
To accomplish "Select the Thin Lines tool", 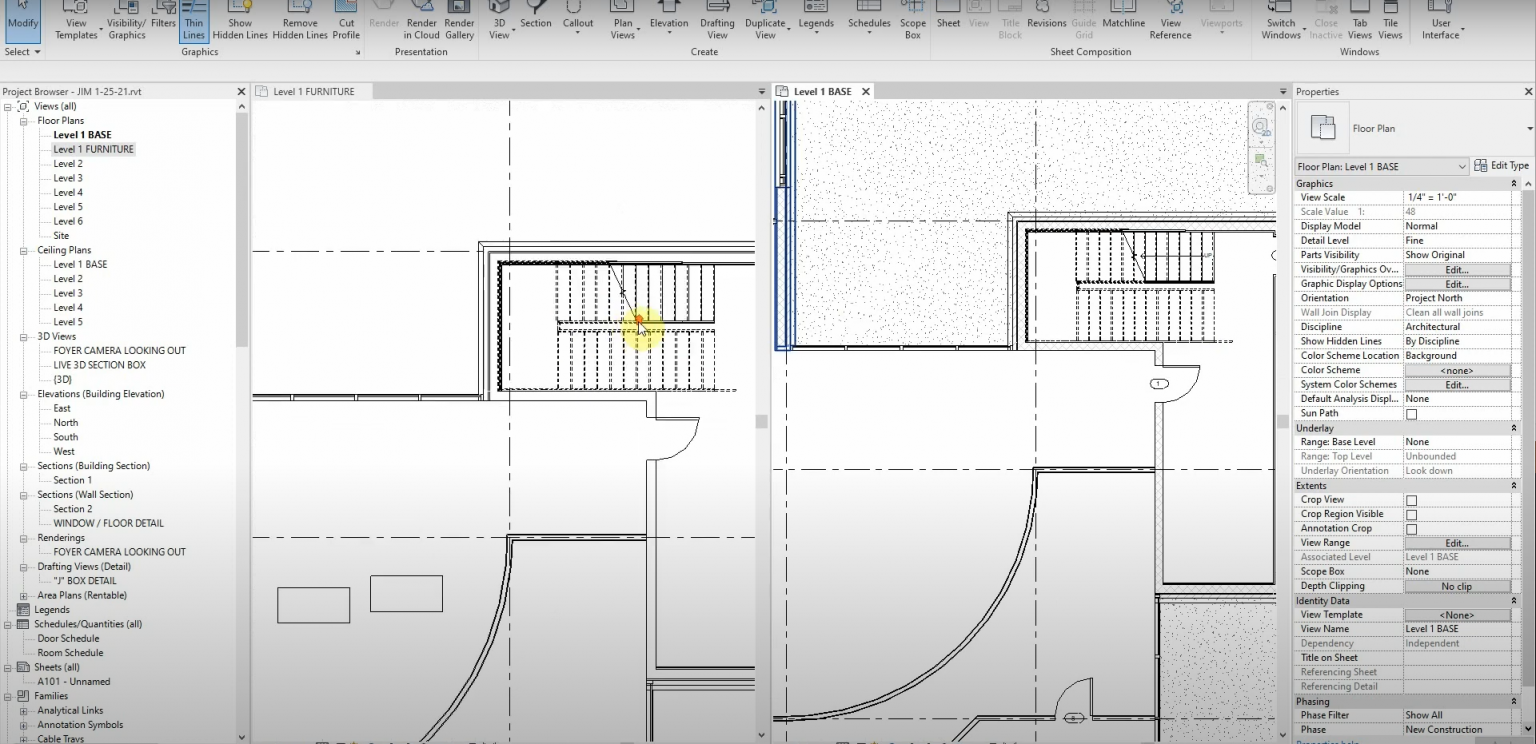I will click(x=193, y=20).
